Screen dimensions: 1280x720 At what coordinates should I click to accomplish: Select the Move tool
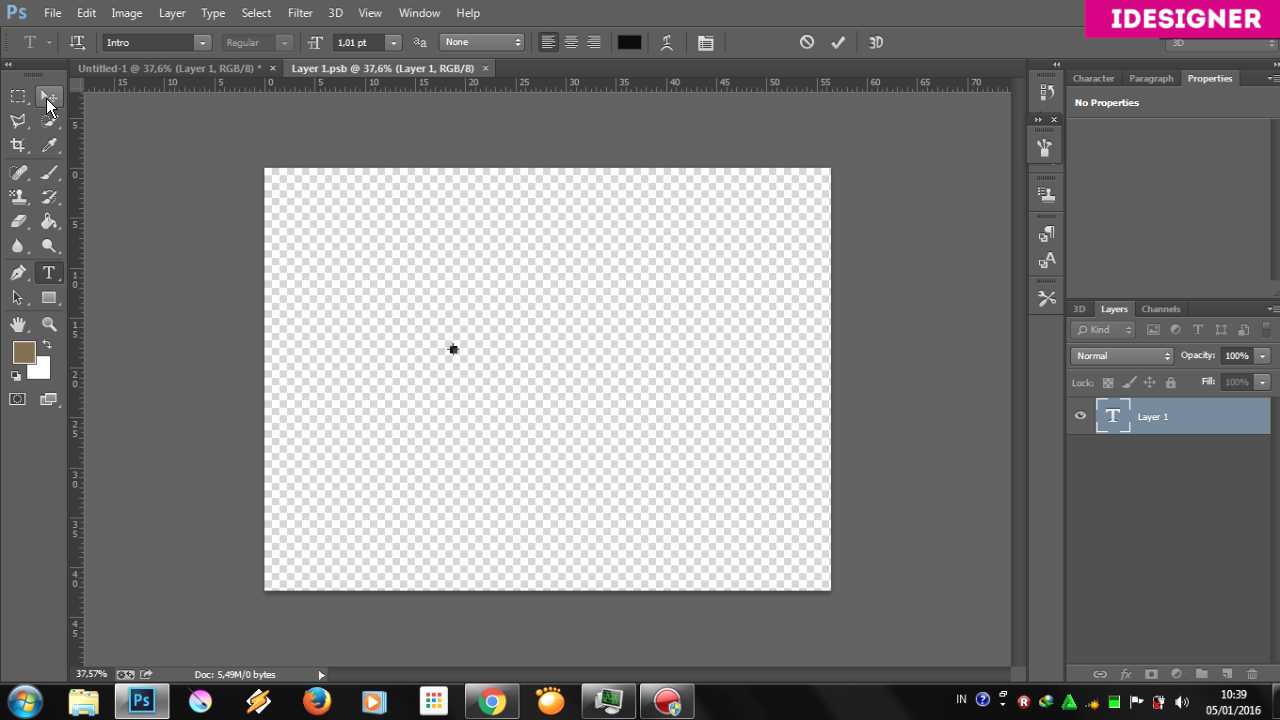point(48,96)
